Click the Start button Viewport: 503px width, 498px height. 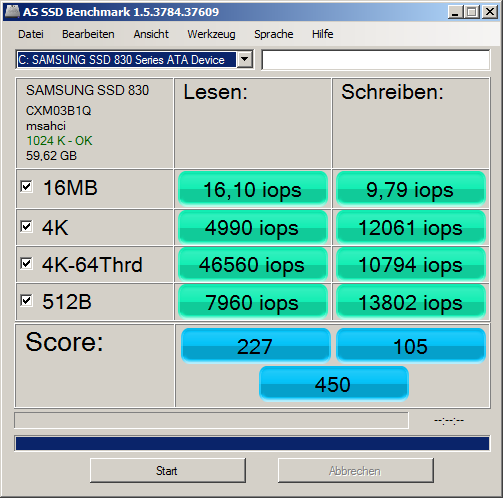click(168, 470)
